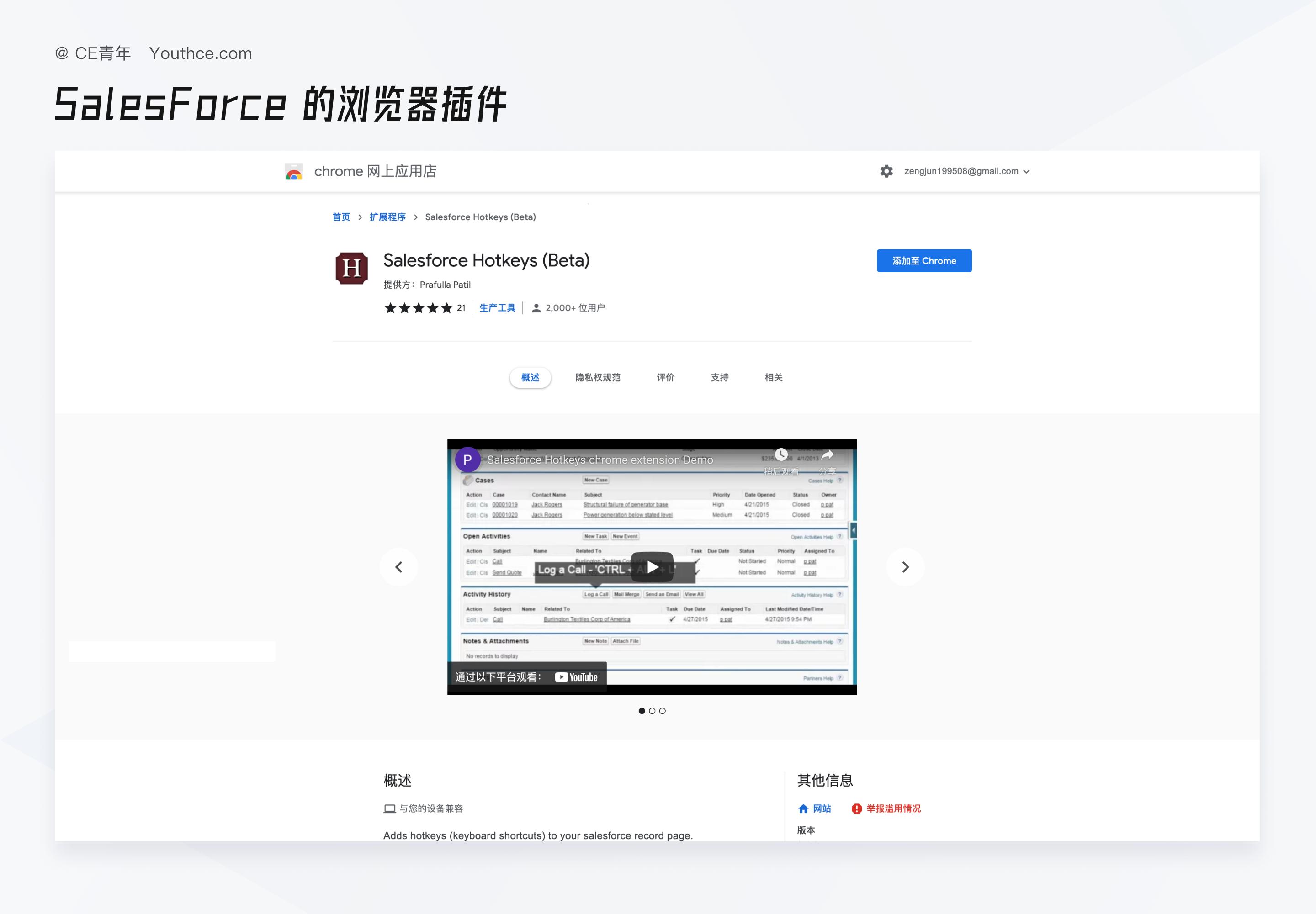Click the five-star rating row
1316x914 pixels.
click(418, 308)
